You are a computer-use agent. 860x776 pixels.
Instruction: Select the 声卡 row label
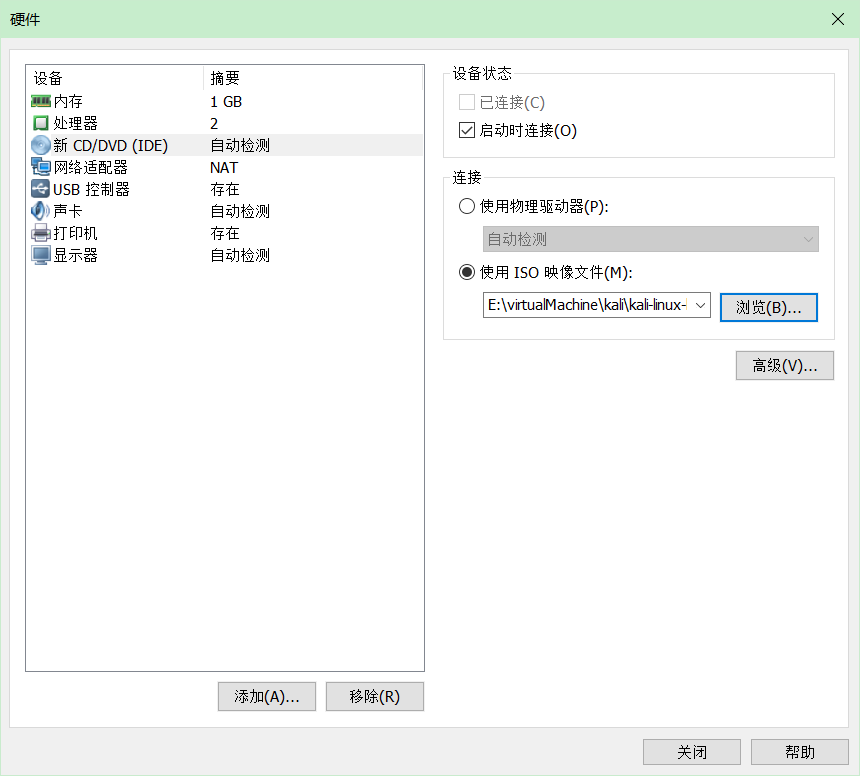point(68,211)
